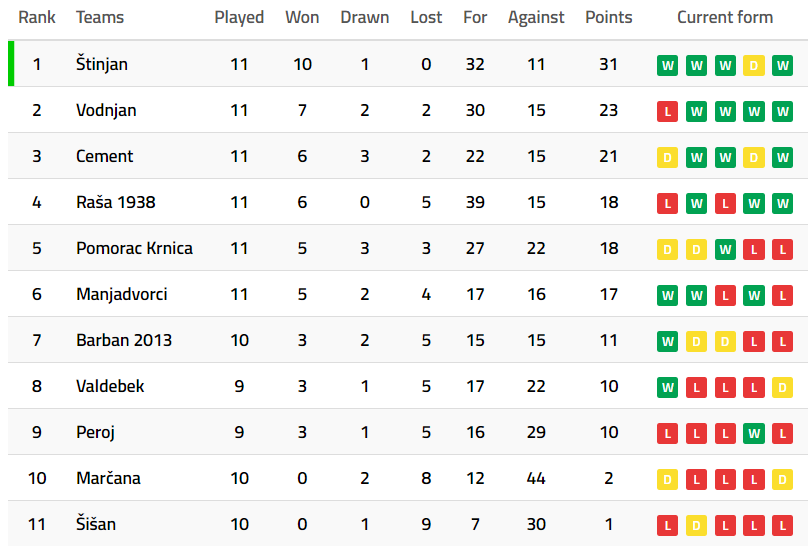This screenshot has height=546, width=812.
Task: Click the Current form column header
Action: point(725,17)
